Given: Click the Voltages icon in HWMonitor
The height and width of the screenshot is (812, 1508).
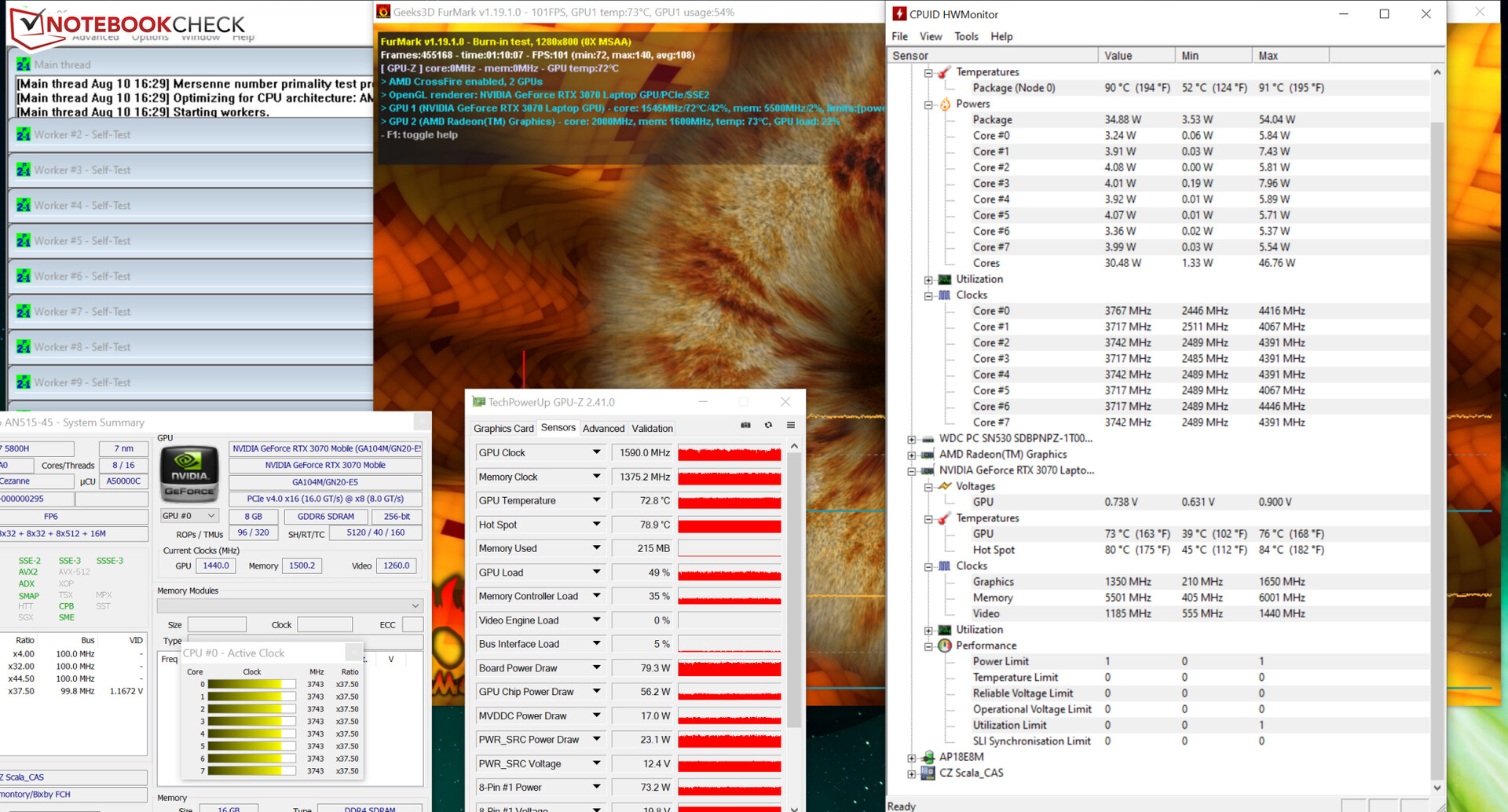Looking at the screenshot, I should tap(945, 486).
